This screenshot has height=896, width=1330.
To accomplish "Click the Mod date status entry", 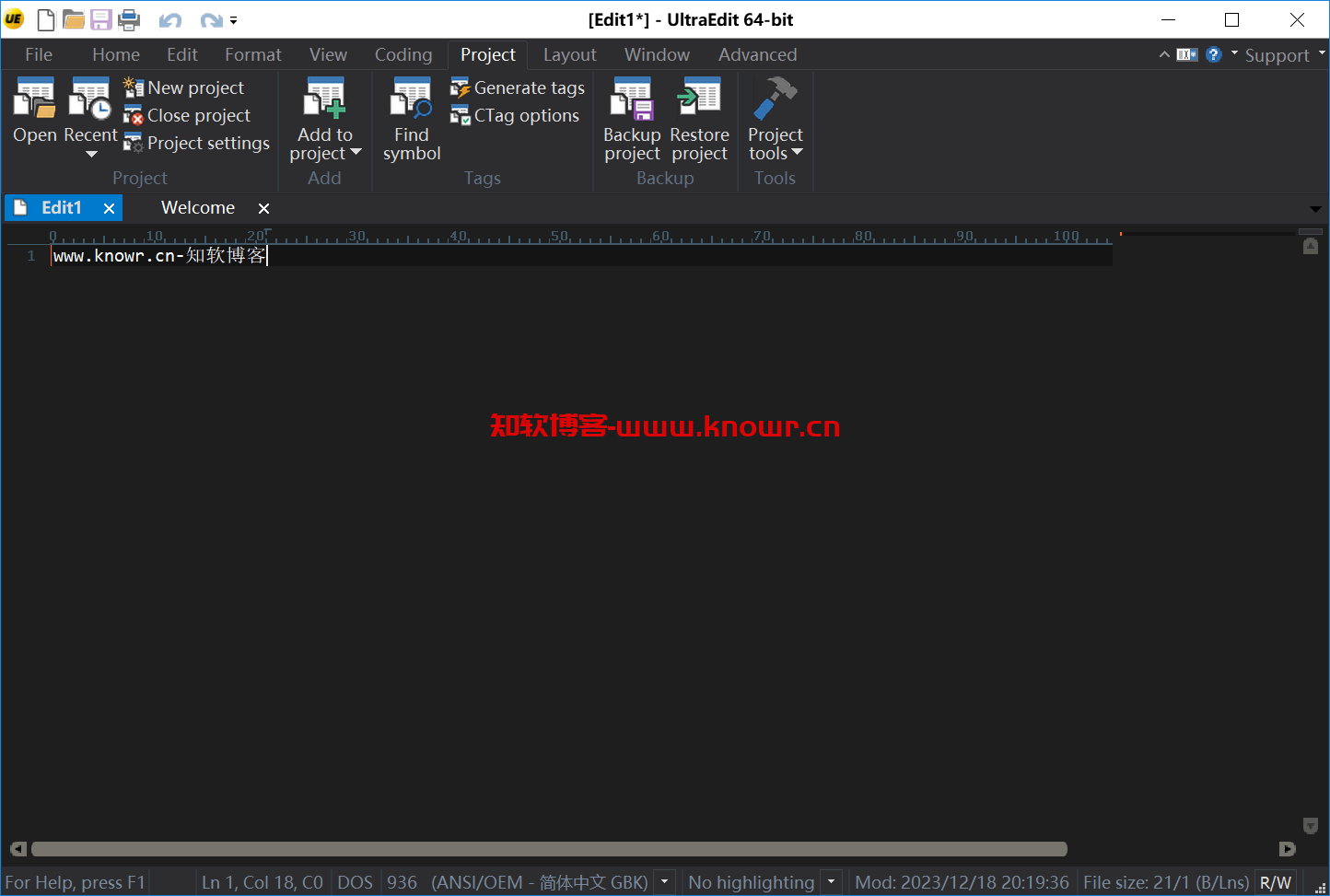I will pyautogui.click(x=962, y=882).
